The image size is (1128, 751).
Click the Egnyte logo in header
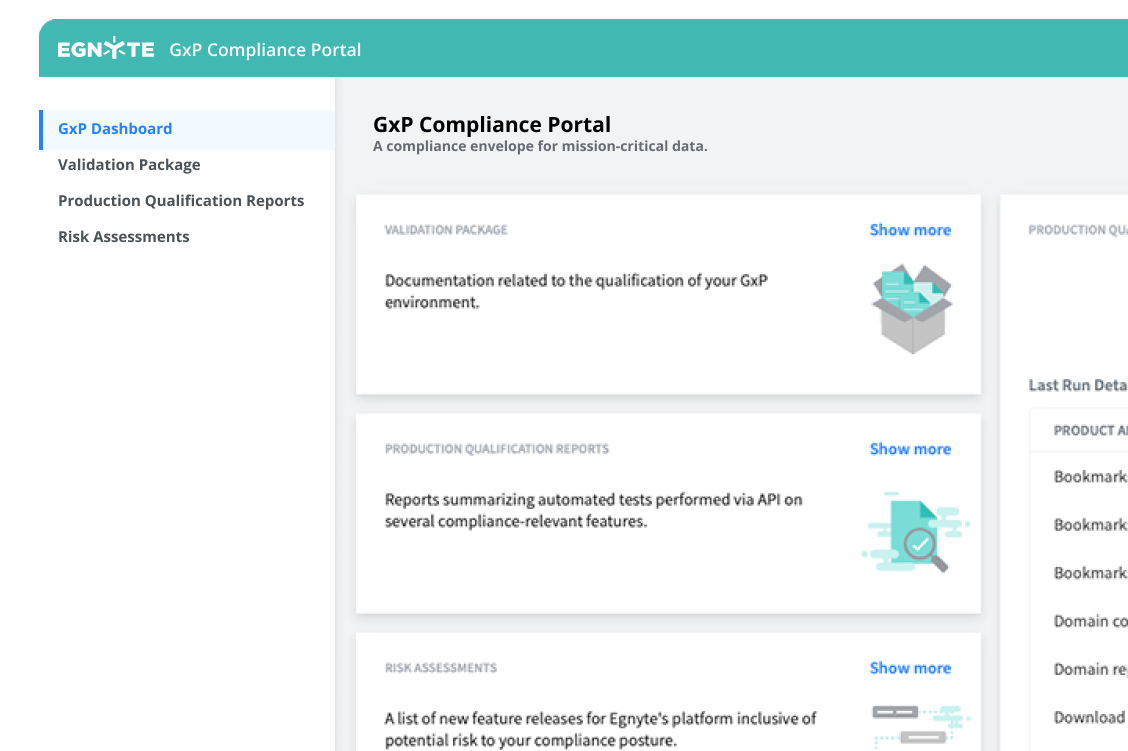point(106,49)
